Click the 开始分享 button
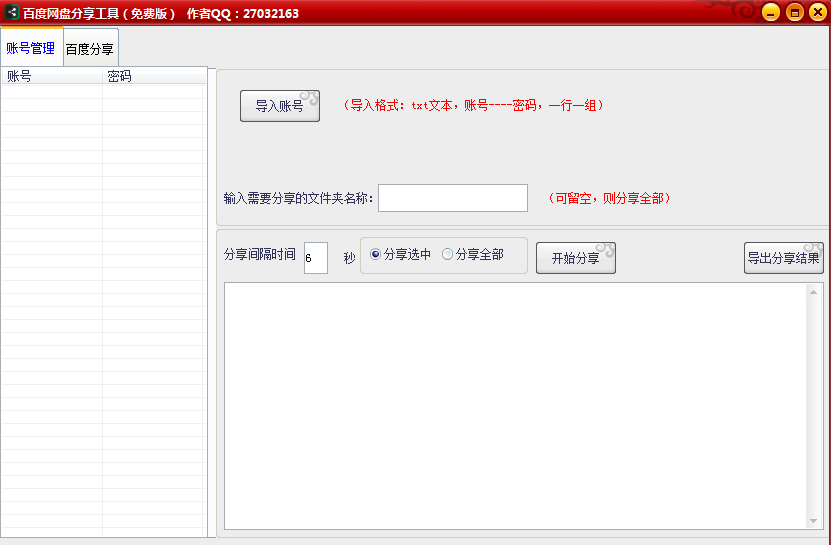The height and width of the screenshot is (545, 831). [x=576, y=258]
